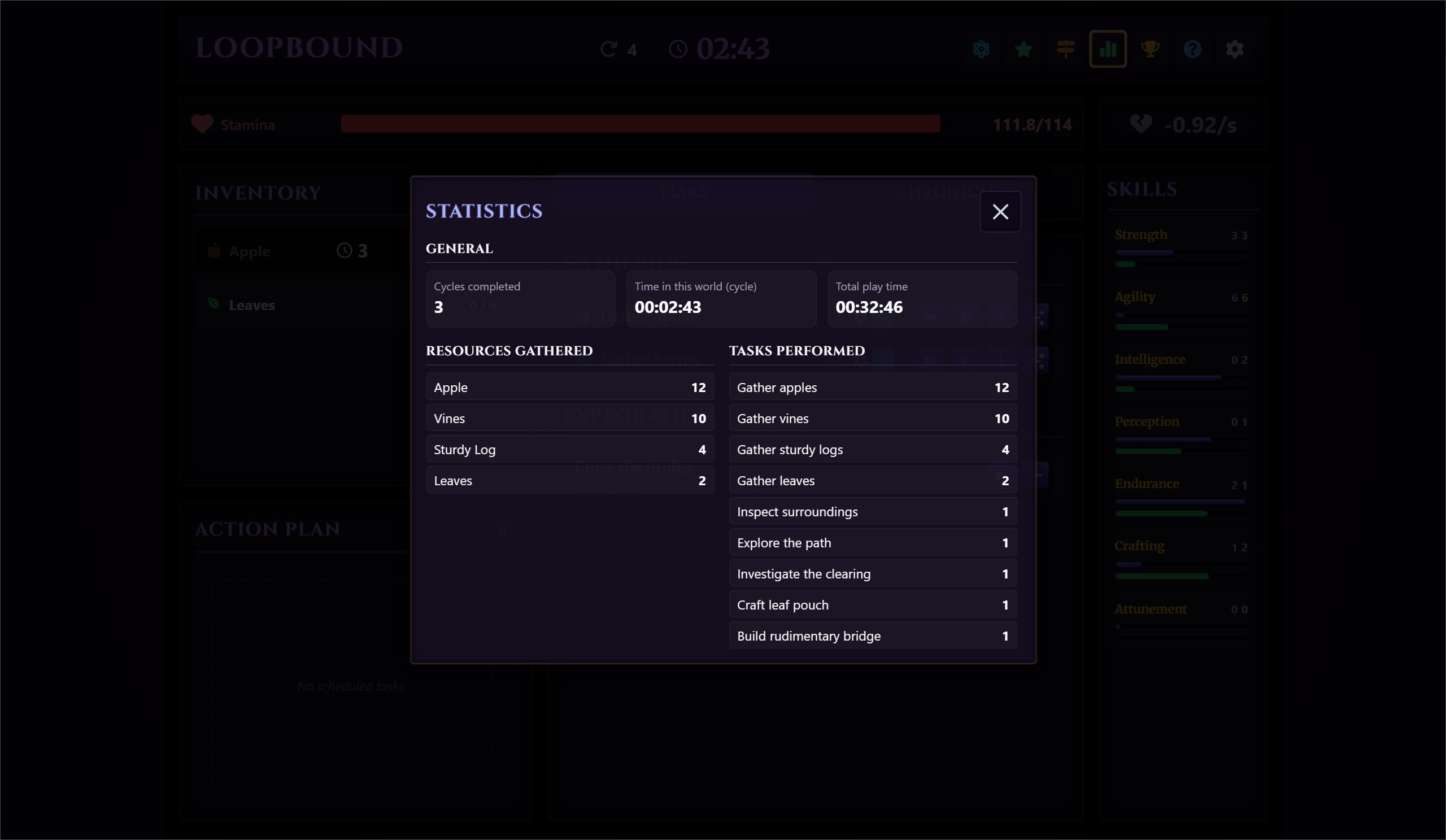This screenshot has width=1446, height=840.
Task: Click the apple icon in Inventory
Action: (214, 251)
